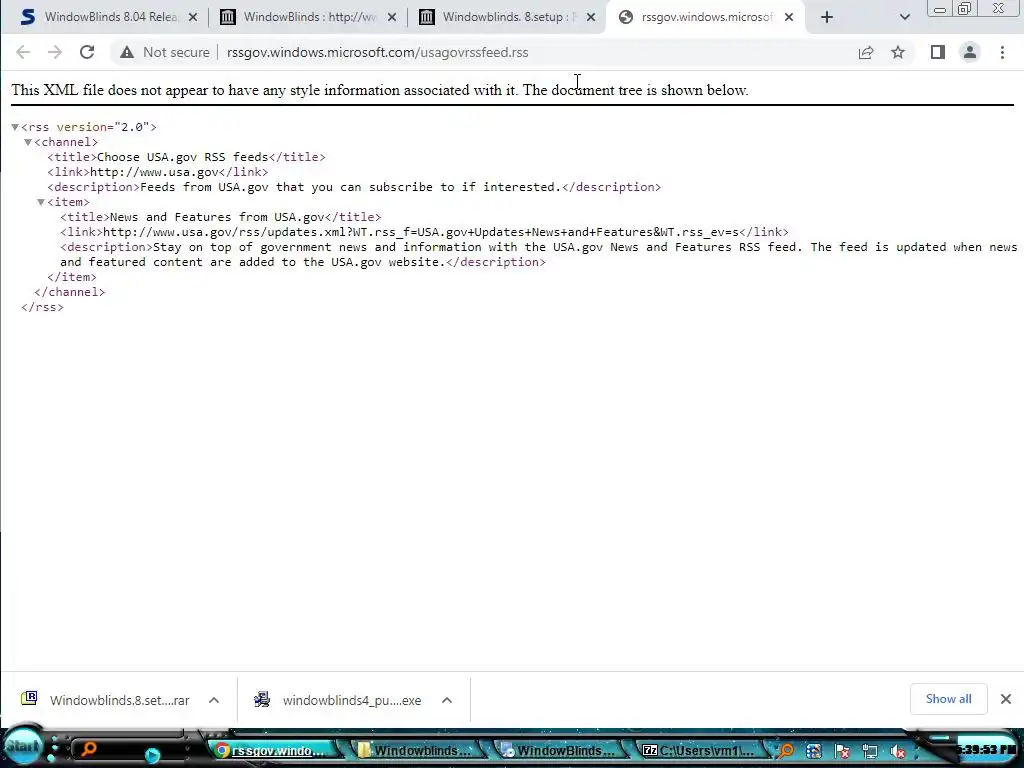Click the taskbar clock showing 5:39:53 PM
The image size is (1024, 768).
pyautogui.click(x=986, y=750)
